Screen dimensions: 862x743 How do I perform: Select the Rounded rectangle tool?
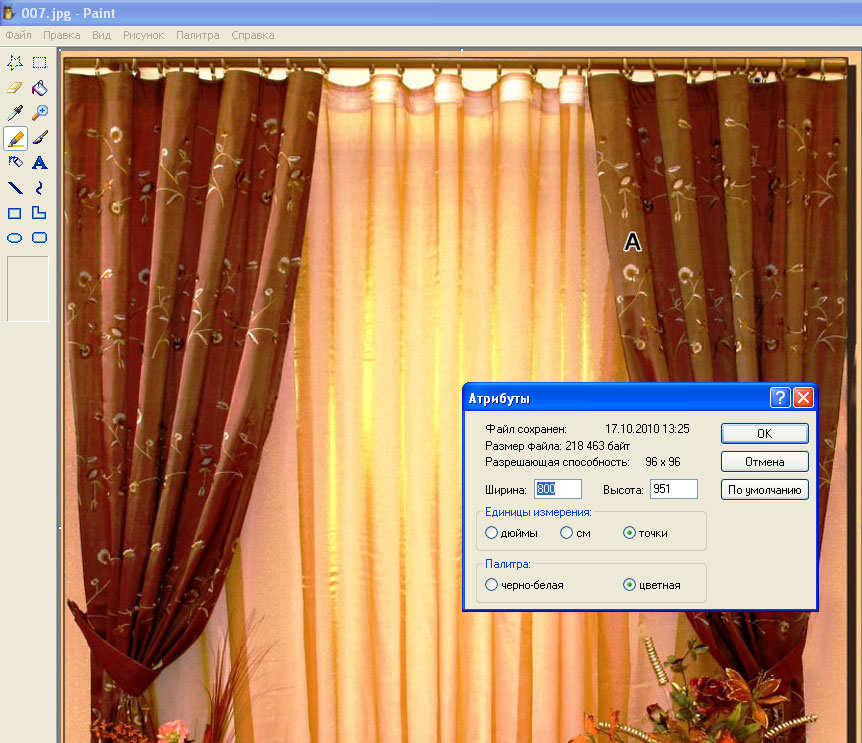(x=40, y=238)
